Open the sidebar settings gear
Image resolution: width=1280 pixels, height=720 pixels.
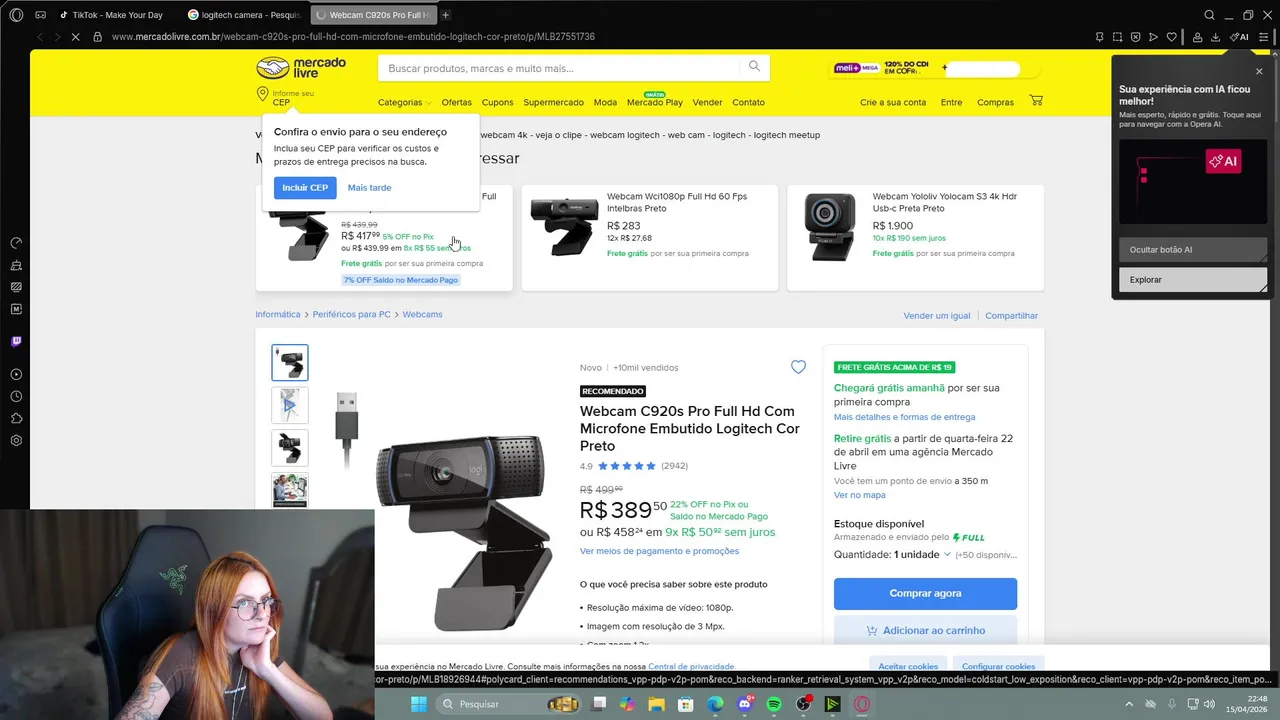[x=16, y=440]
